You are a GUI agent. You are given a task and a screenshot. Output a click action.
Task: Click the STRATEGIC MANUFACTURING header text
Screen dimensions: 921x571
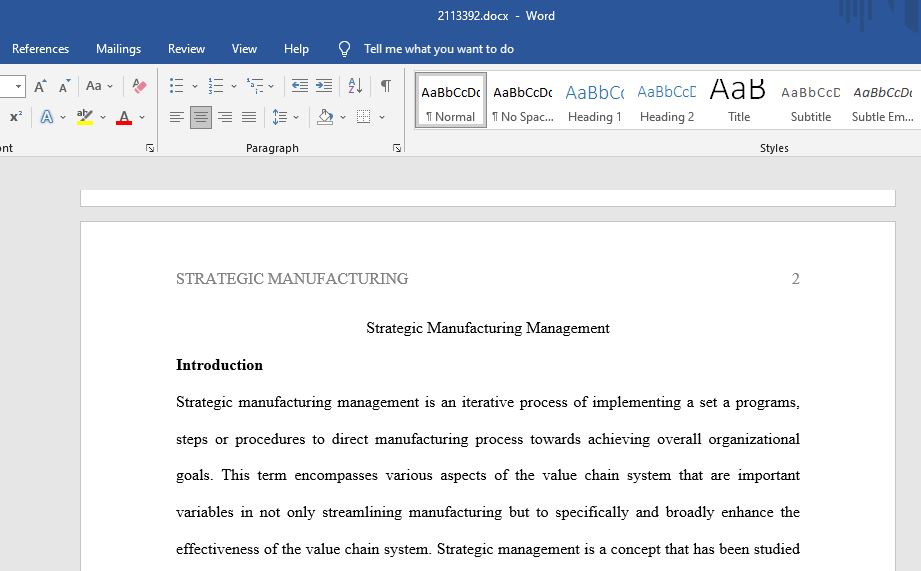click(292, 278)
